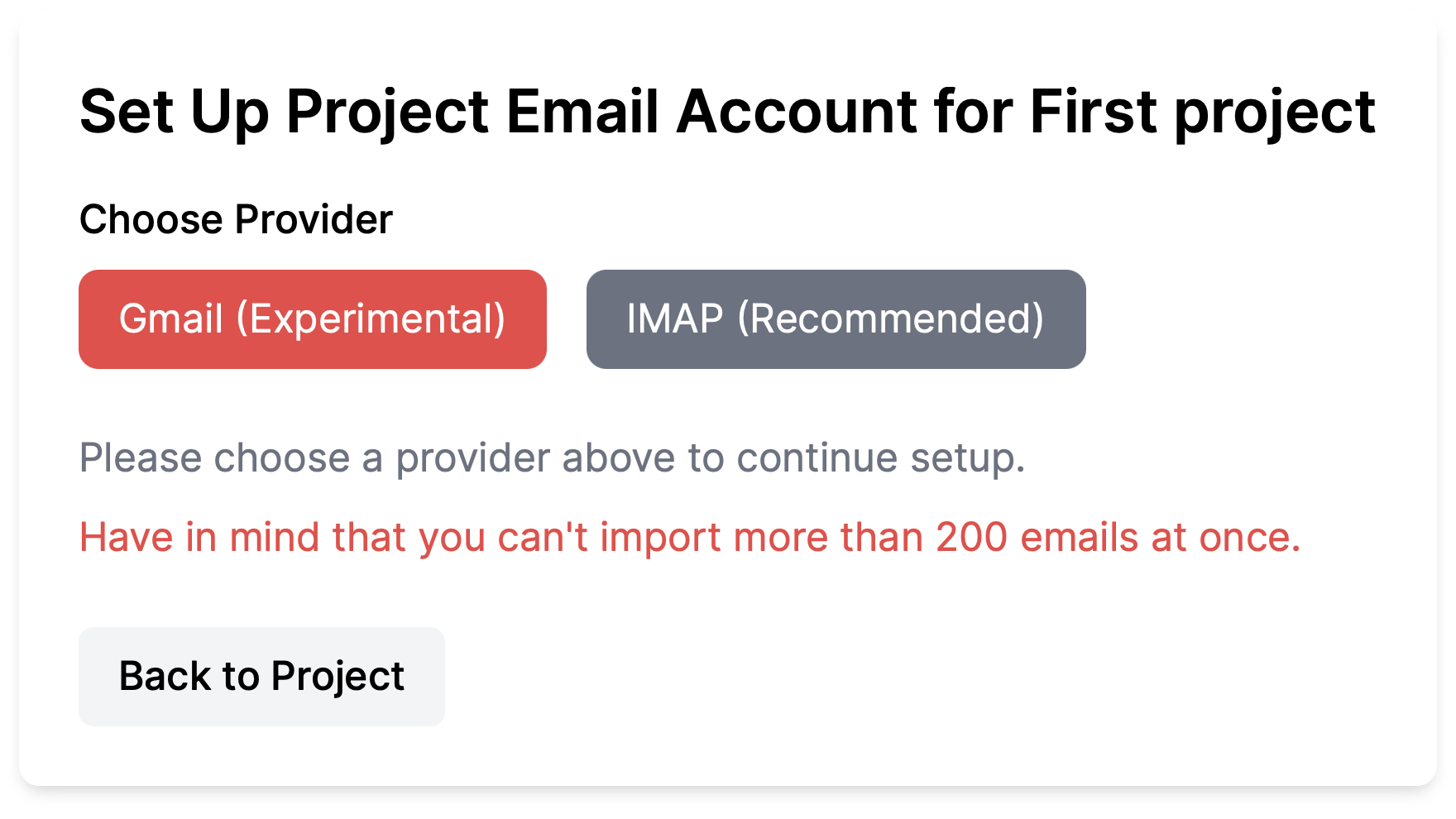Viewport: 1456px width, 819px height.
Task: Click "First project" in the page title
Action: [1202, 113]
